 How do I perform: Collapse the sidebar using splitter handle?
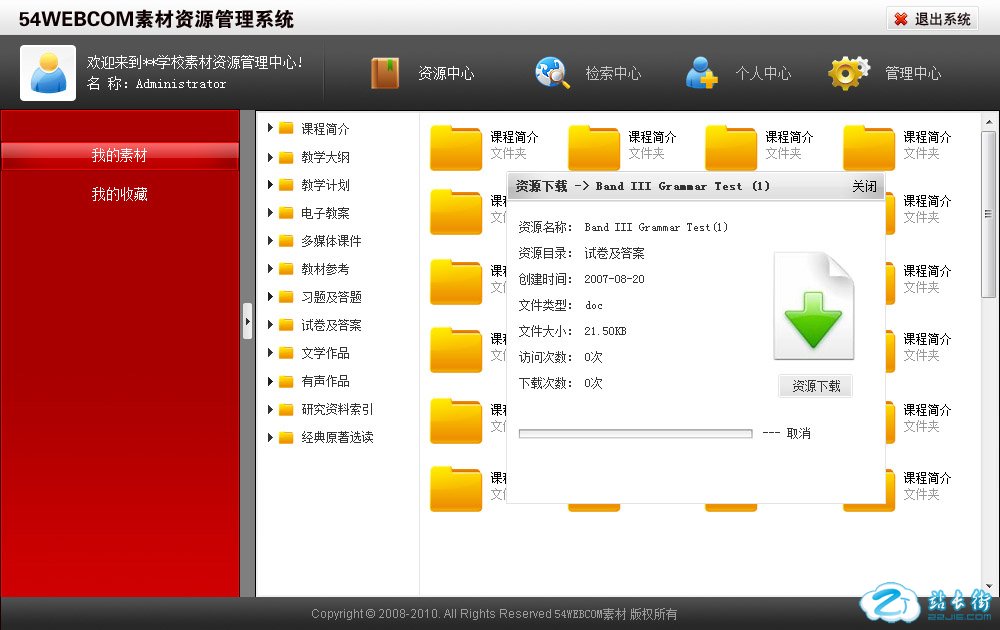coord(247,321)
